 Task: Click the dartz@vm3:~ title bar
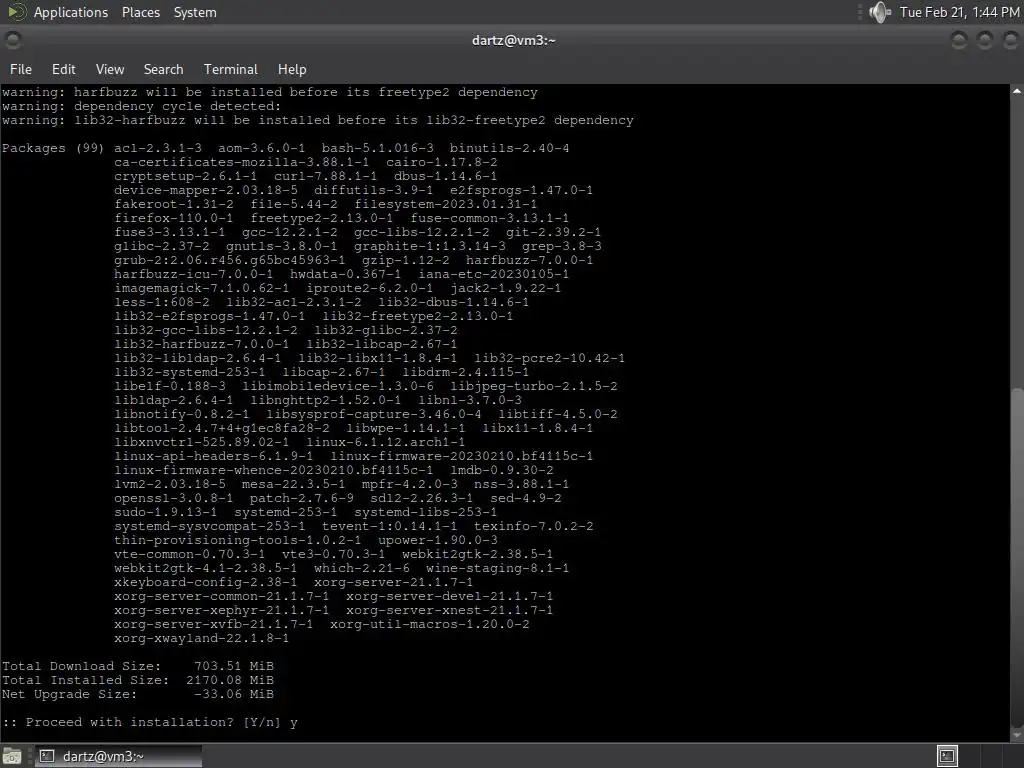point(513,40)
